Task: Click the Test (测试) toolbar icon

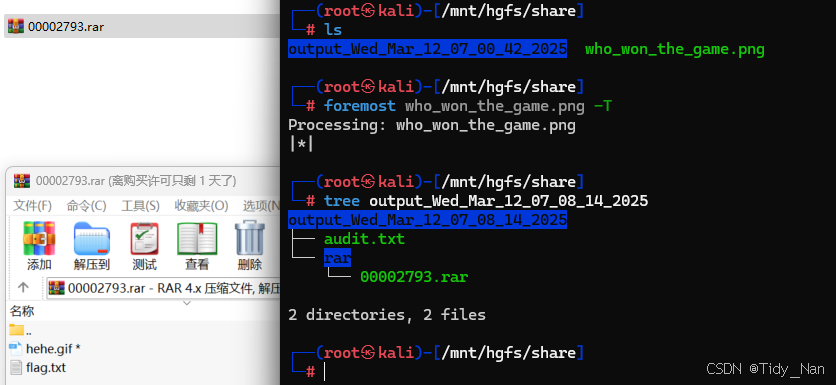Action: (x=144, y=246)
